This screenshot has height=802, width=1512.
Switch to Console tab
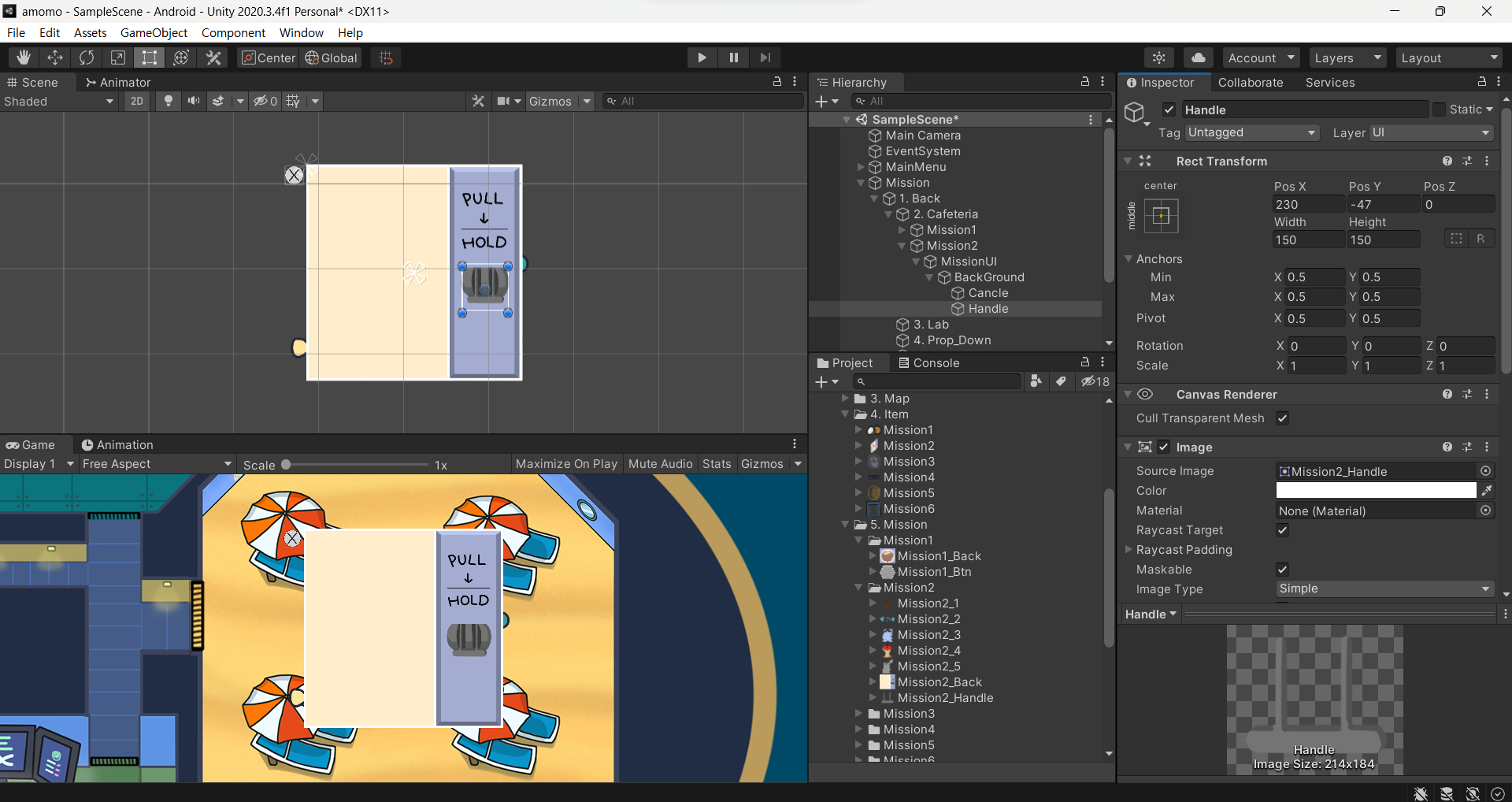click(x=929, y=363)
